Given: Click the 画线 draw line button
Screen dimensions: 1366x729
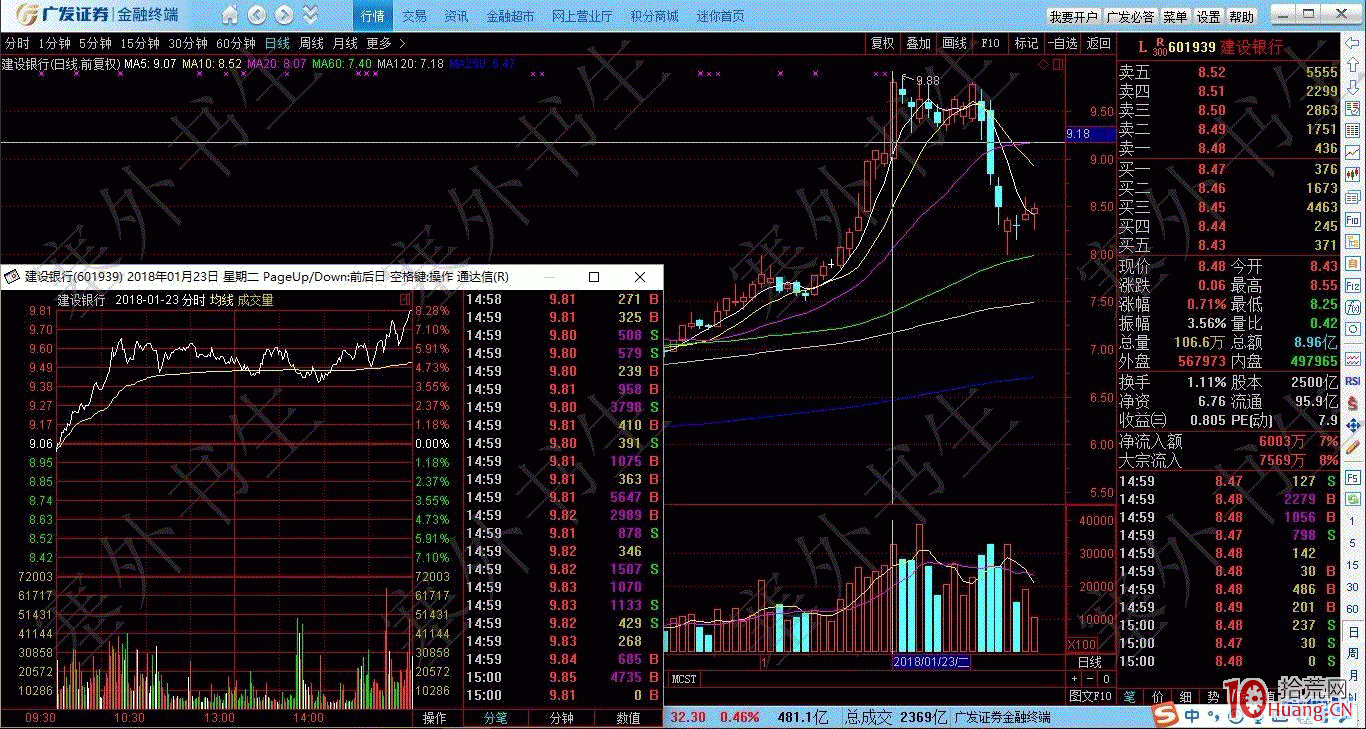Looking at the screenshot, I should 955,43.
